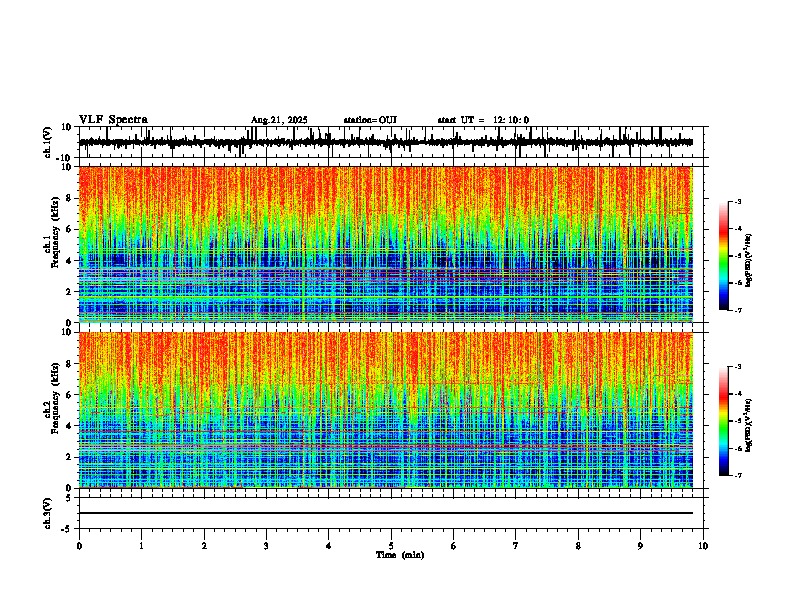The image size is (792, 612).
Task: Click the "5" tick on the Time axis
Action: [x=391, y=546]
